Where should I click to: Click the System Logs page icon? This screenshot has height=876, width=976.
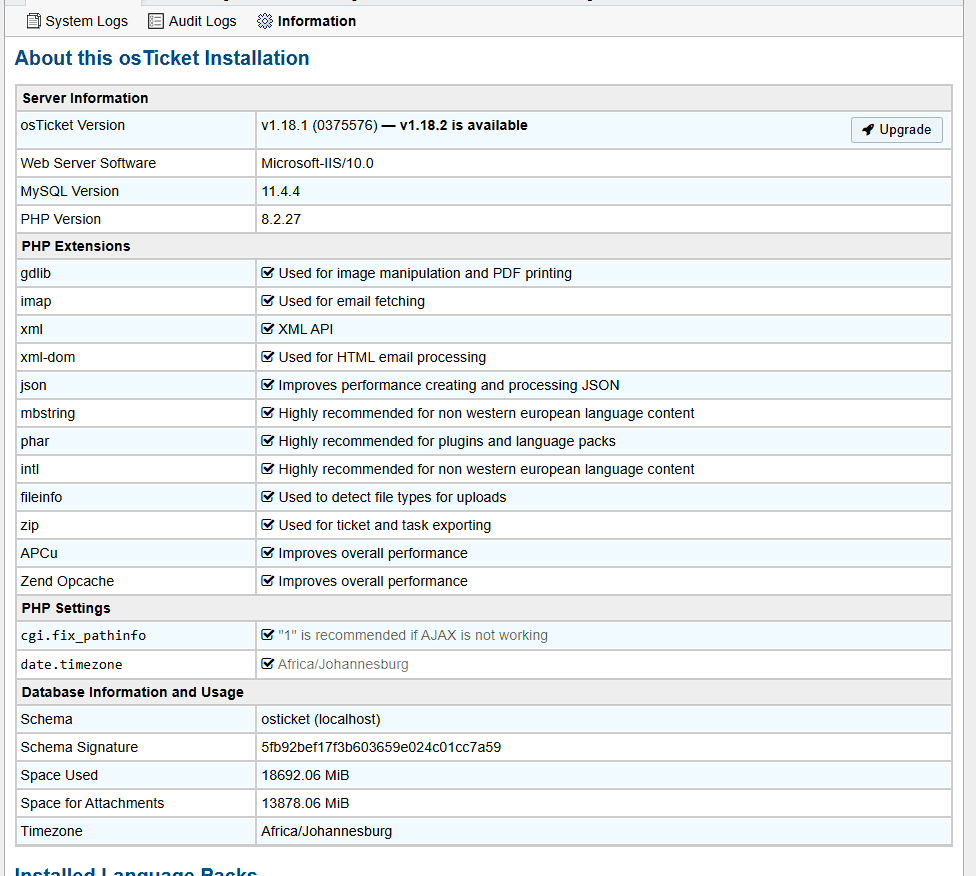click(34, 21)
